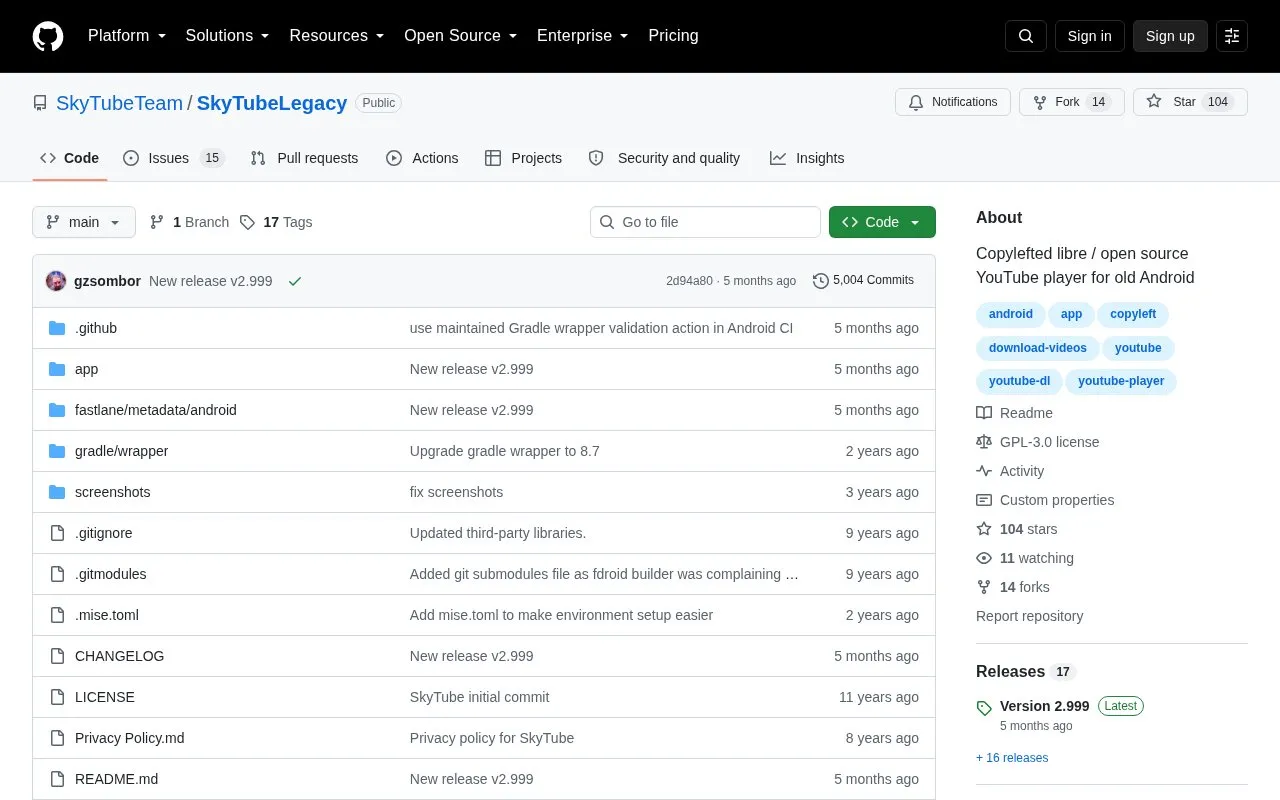
Task: Click the tag icon next to Version 2.999
Action: point(984,707)
